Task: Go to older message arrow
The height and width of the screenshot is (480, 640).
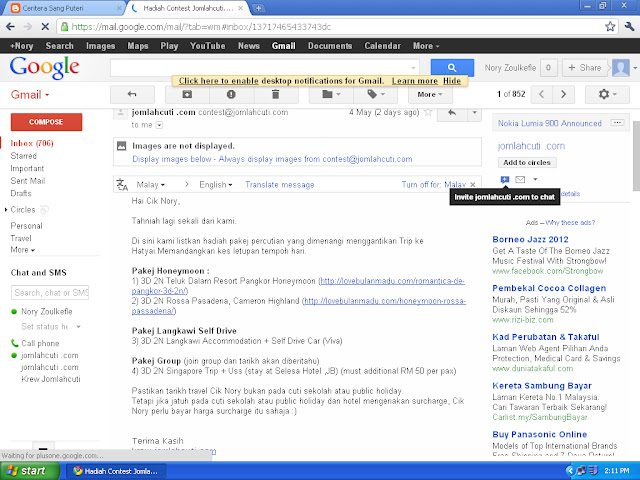Action: (x=564, y=95)
